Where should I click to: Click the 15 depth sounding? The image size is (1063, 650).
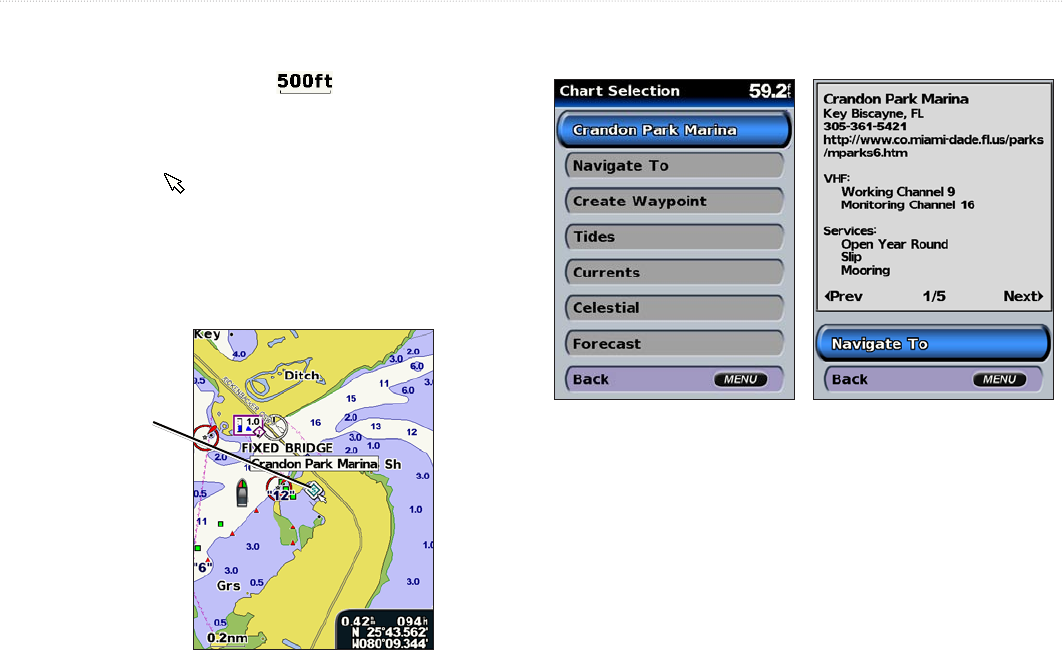pyautogui.click(x=351, y=399)
